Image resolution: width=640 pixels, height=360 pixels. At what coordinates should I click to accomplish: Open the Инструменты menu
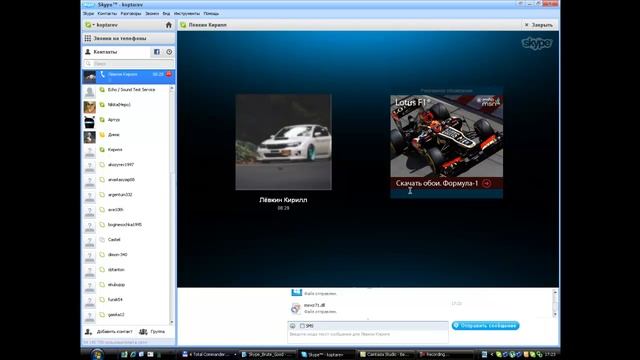[187, 13]
